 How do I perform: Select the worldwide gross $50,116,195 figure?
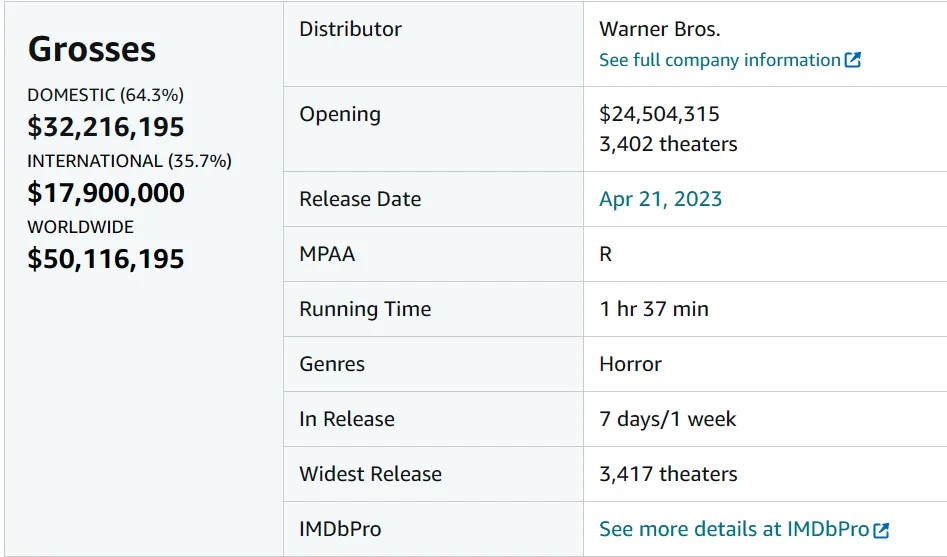click(106, 259)
